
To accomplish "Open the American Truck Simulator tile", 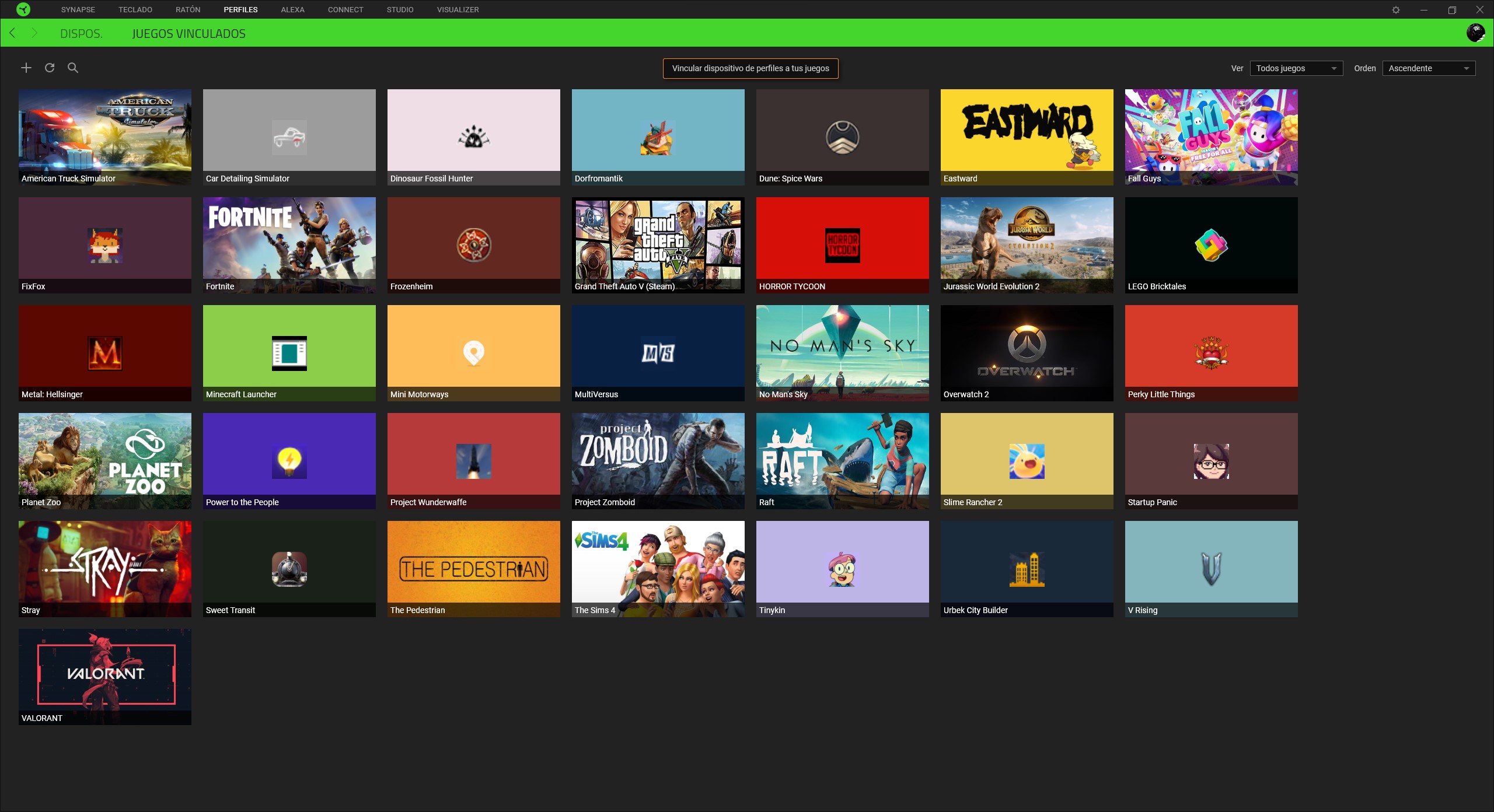I will point(105,137).
